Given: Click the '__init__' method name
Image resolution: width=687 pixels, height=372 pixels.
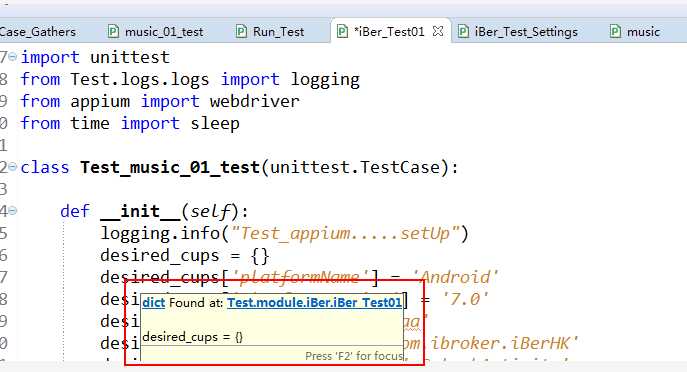Looking at the screenshot, I should point(140,212).
